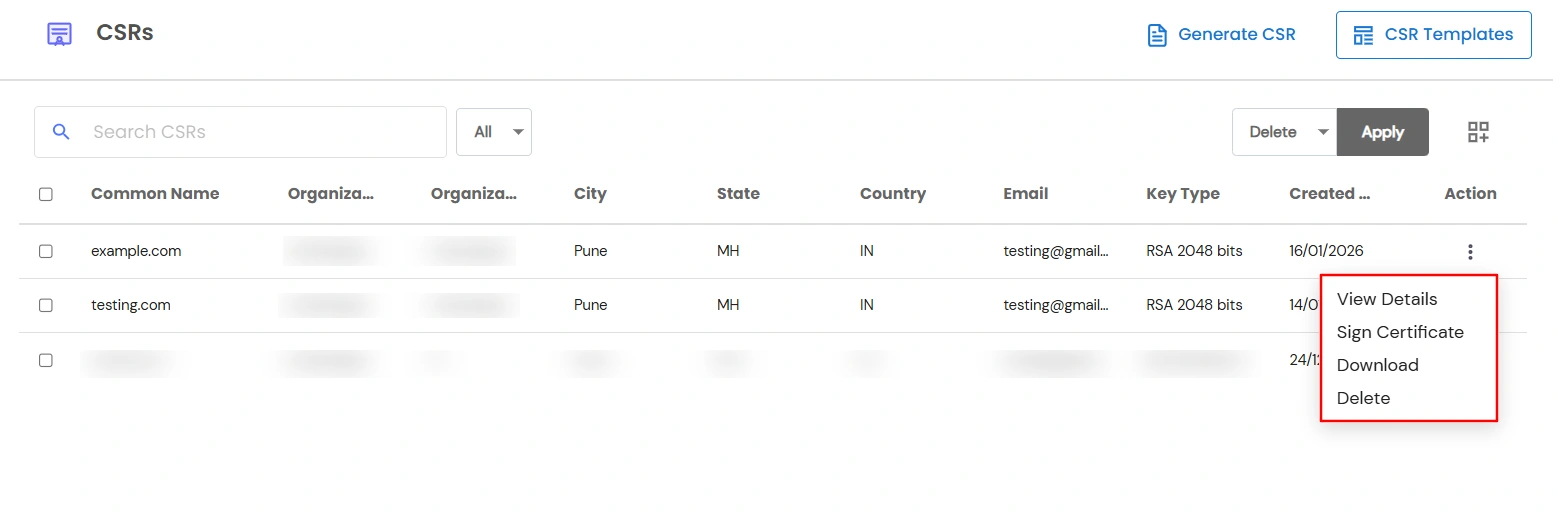Click RSA 2048 bits in example.com row
This screenshot has width=1553, height=520.
[1194, 251]
